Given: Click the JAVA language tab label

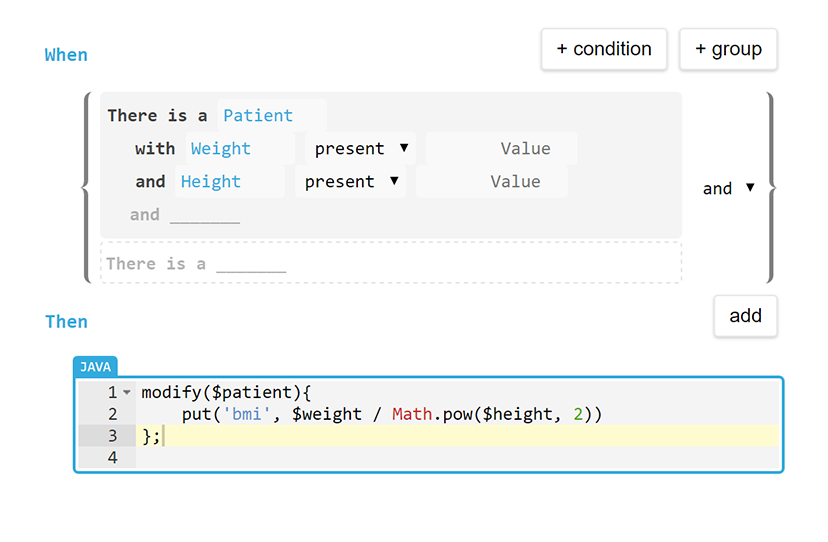Looking at the screenshot, I should click(x=96, y=367).
